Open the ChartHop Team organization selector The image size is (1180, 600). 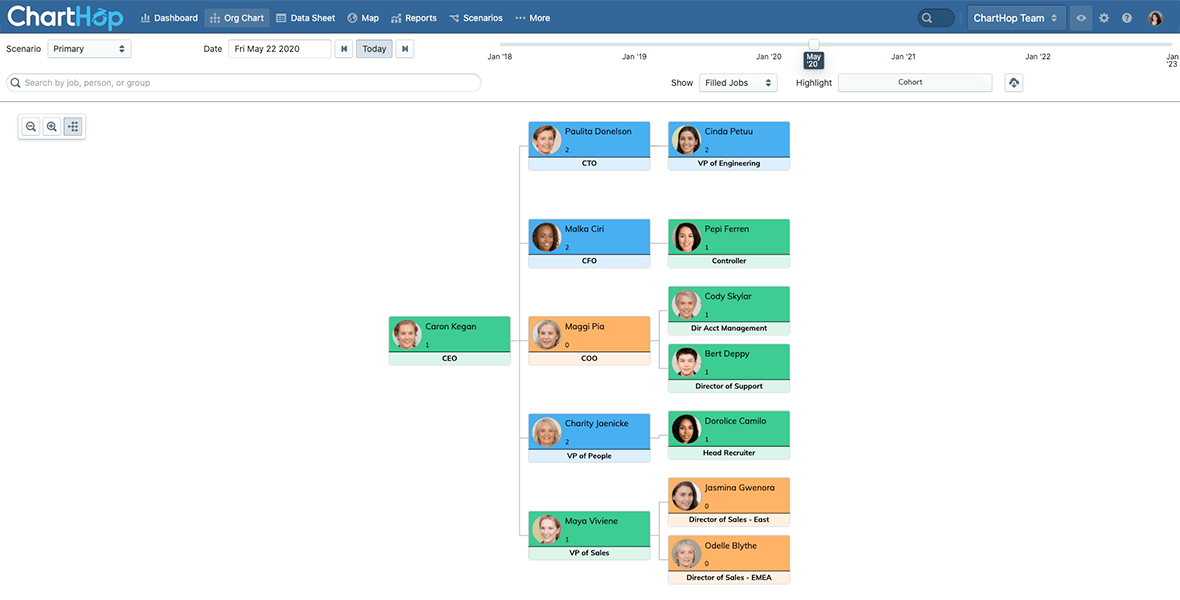coord(1015,18)
